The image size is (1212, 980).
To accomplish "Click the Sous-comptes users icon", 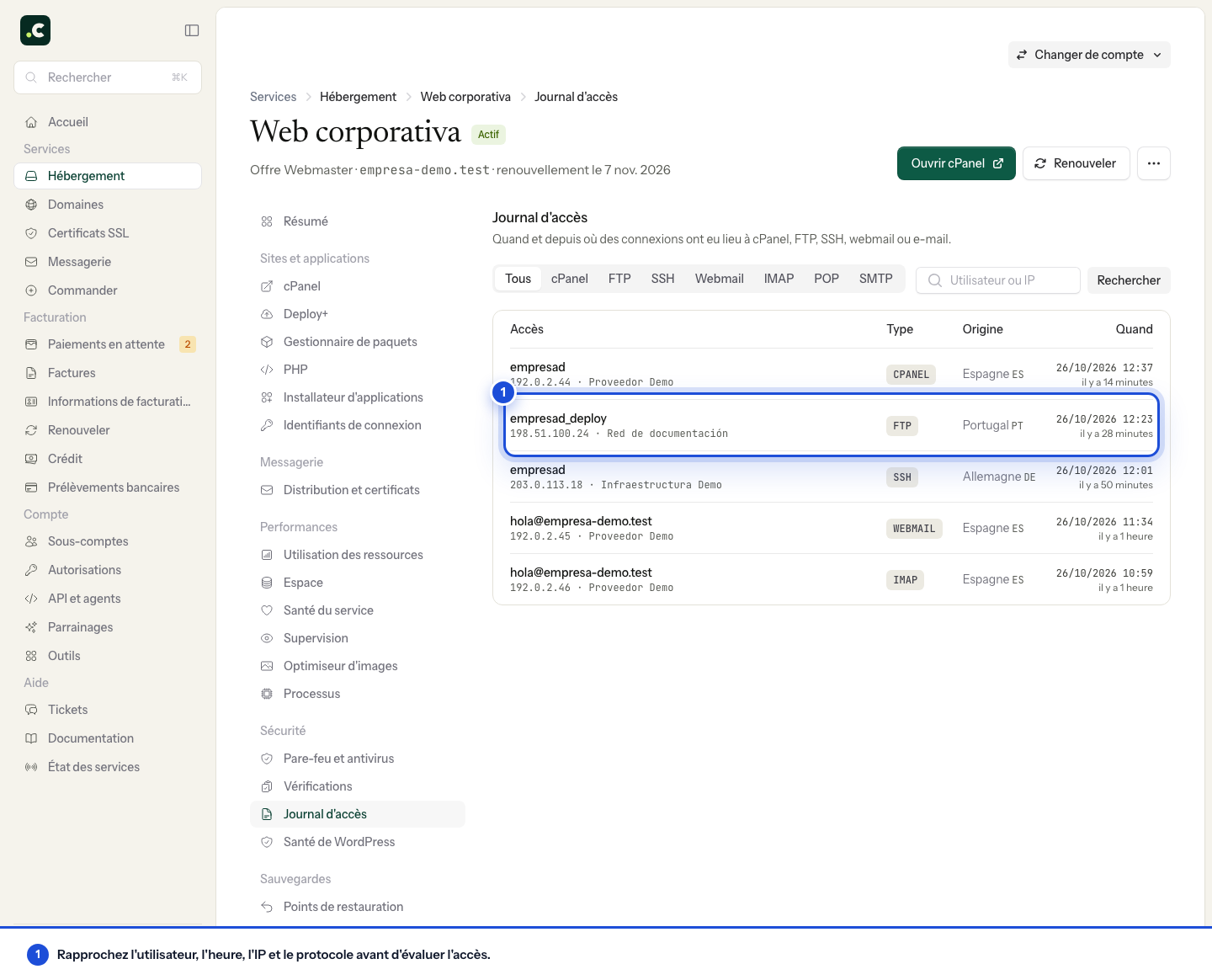I will point(31,541).
